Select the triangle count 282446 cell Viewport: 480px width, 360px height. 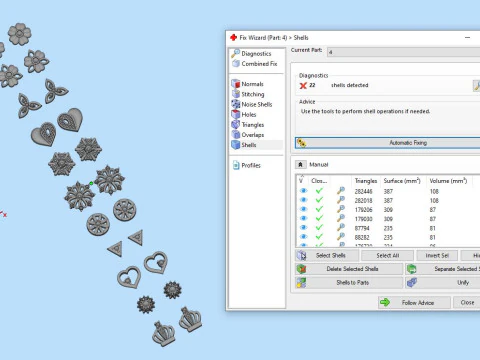coord(363,191)
